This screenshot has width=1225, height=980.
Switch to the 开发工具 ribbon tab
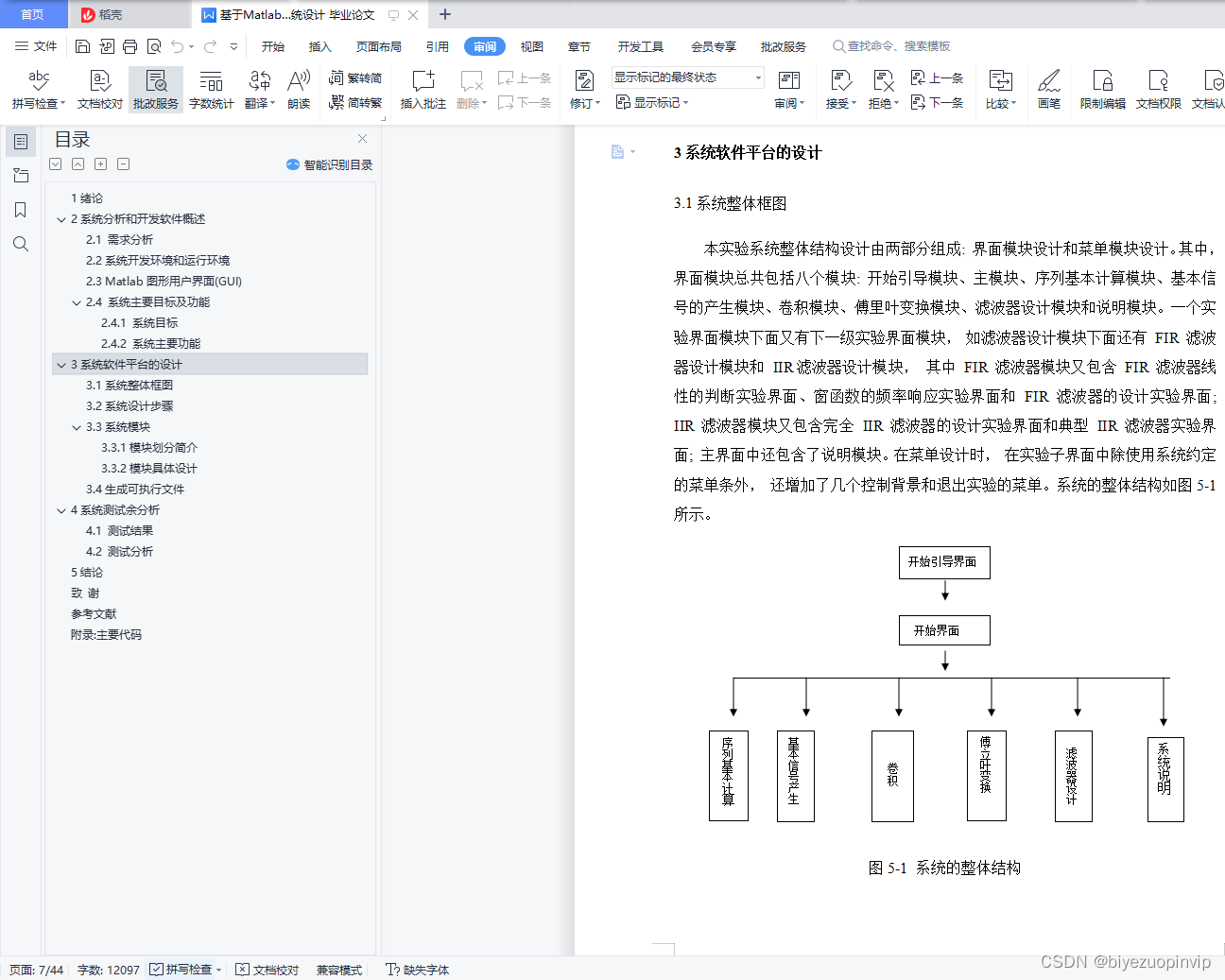tap(641, 46)
